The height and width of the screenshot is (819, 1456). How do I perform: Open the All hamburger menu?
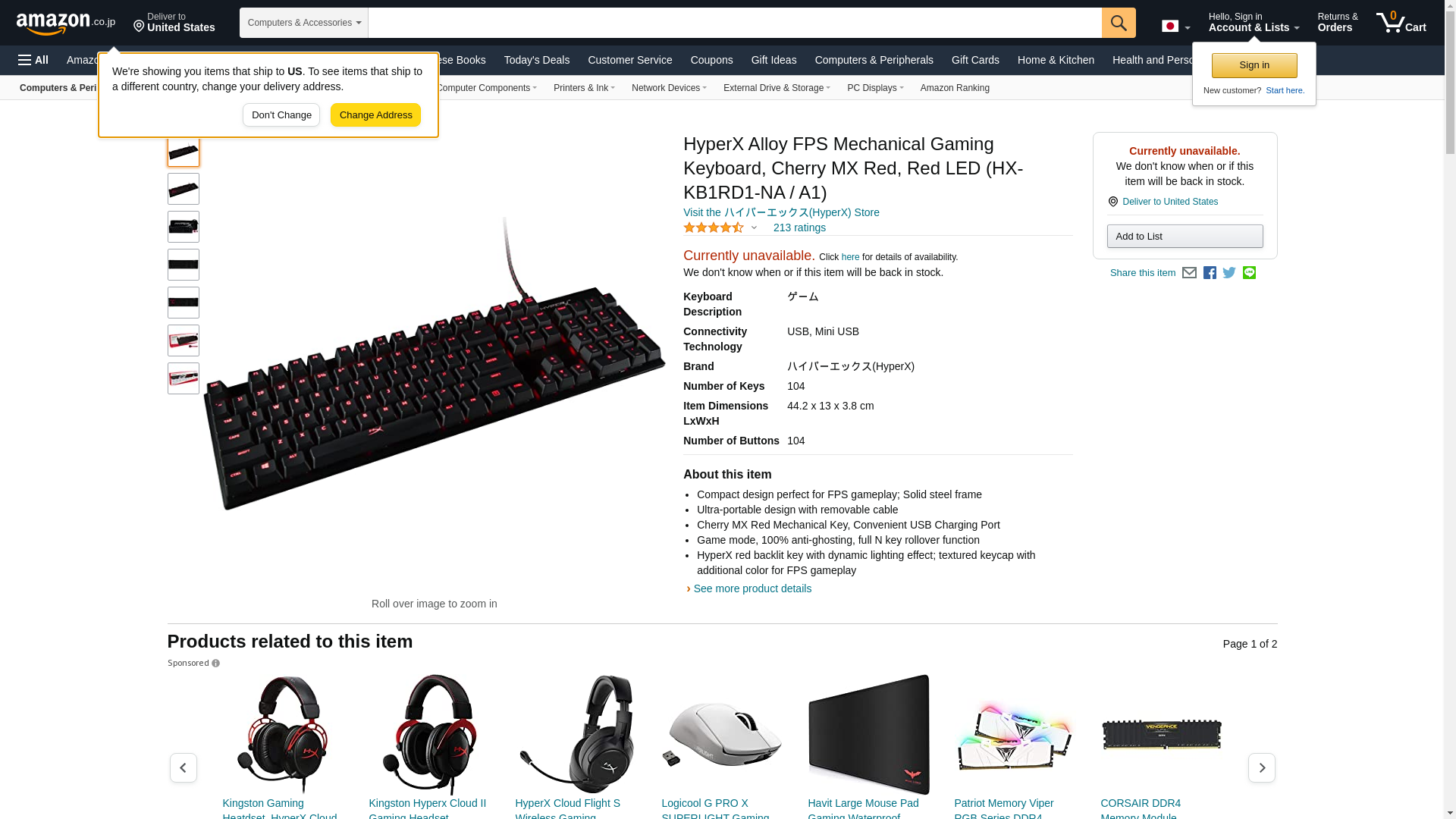(x=33, y=60)
